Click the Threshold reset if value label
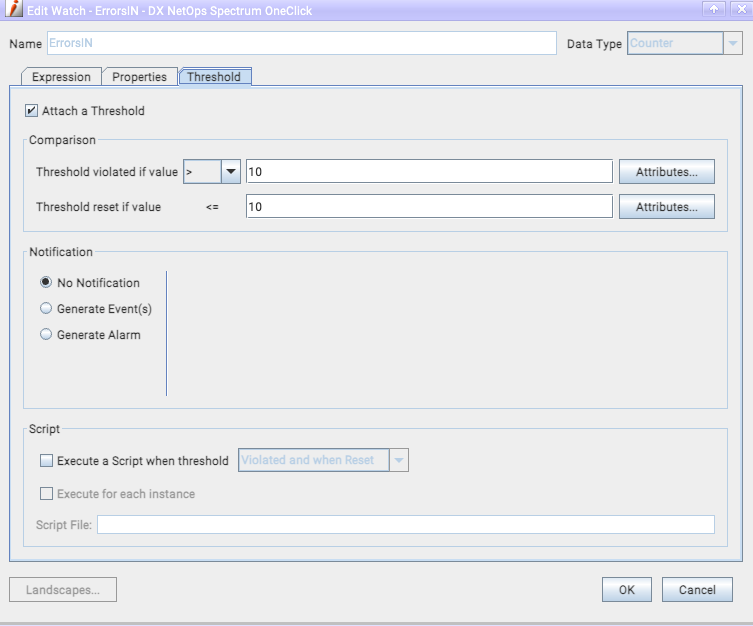The height and width of the screenshot is (626, 753). click(98, 207)
